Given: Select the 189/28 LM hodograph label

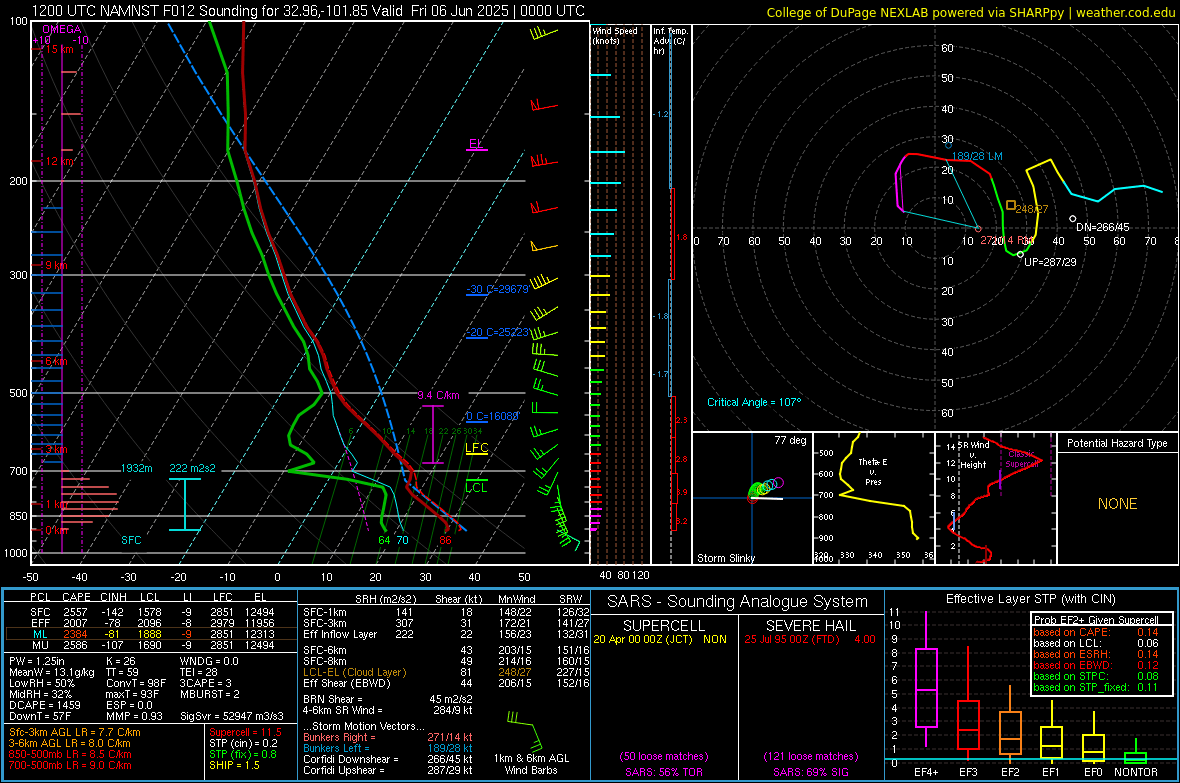Looking at the screenshot, I should click(977, 156).
